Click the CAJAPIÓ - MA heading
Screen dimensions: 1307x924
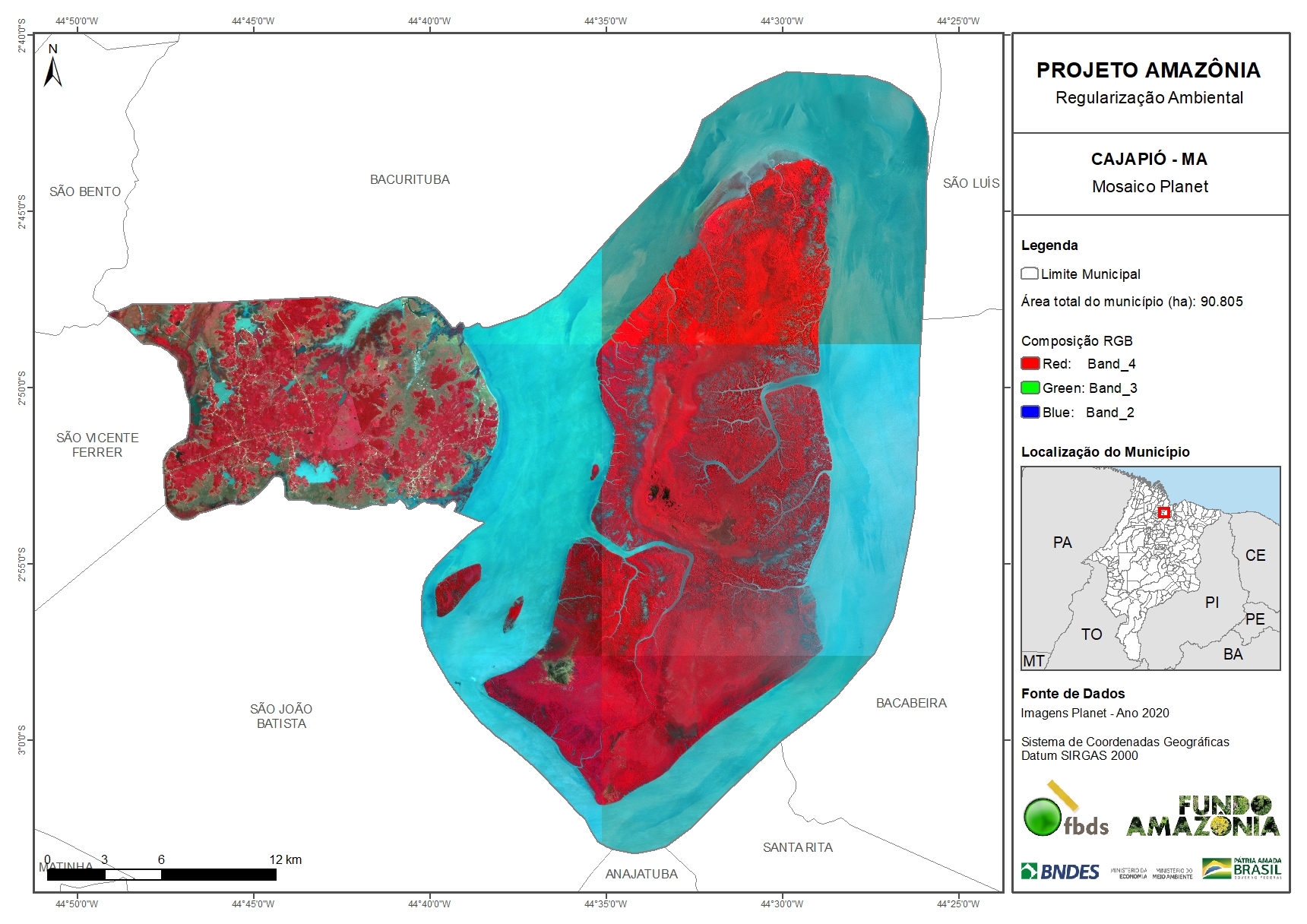point(1149,160)
